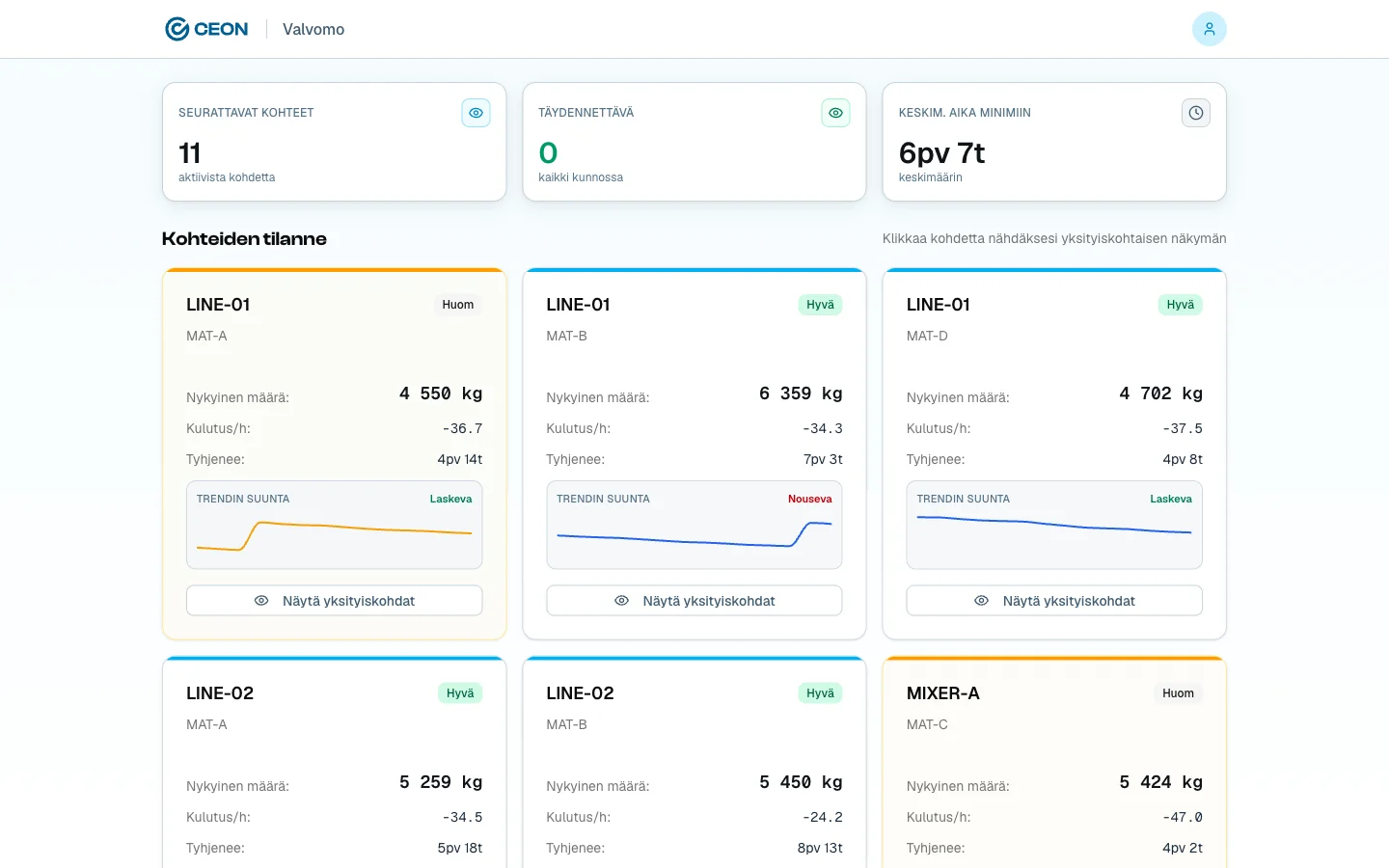
Task: Click eye icon in LINE-01 MAT-B details button
Action: point(621,601)
